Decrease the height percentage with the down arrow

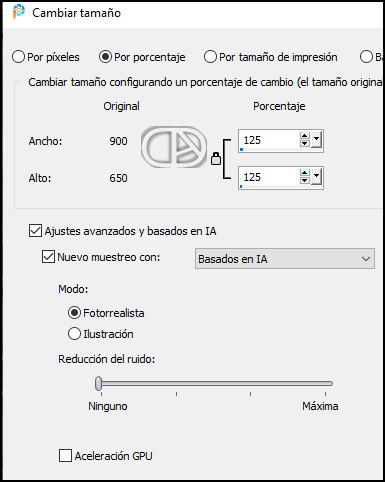[304, 180]
